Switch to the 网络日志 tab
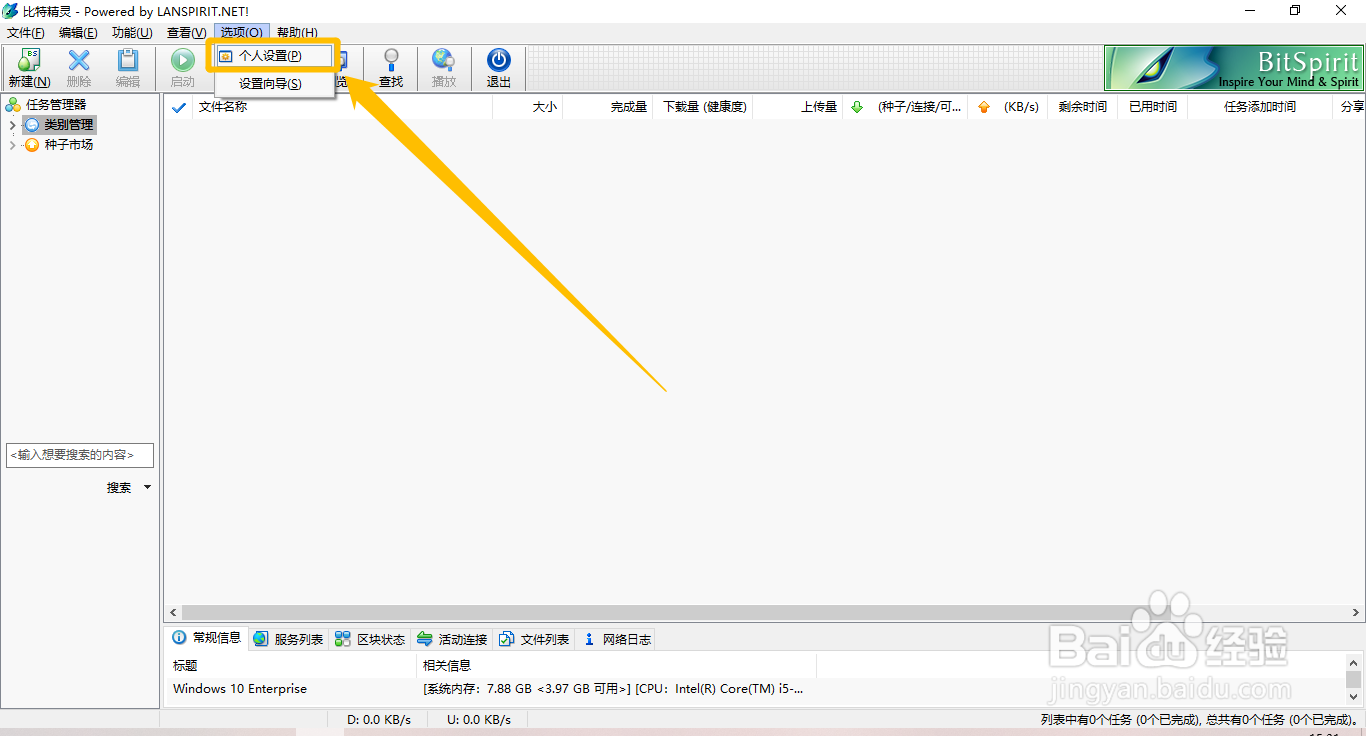Image resolution: width=1366 pixels, height=736 pixels. (616, 639)
